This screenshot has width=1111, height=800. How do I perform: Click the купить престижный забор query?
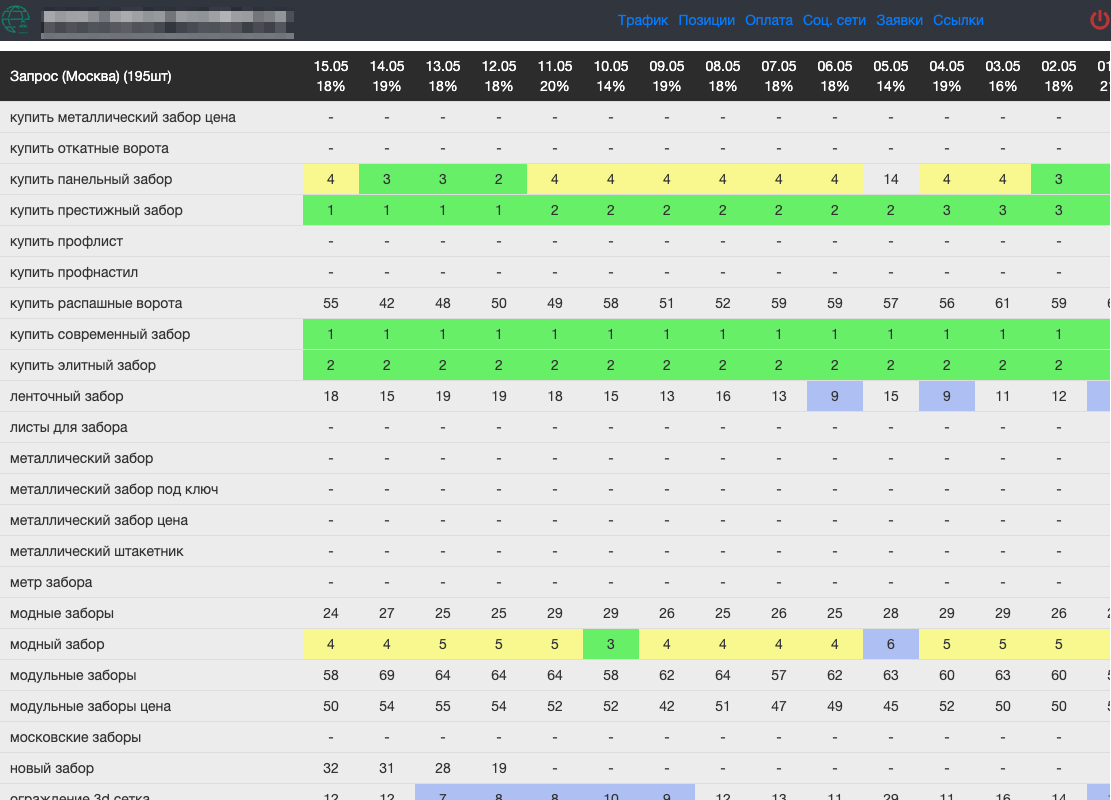[x=96, y=211]
